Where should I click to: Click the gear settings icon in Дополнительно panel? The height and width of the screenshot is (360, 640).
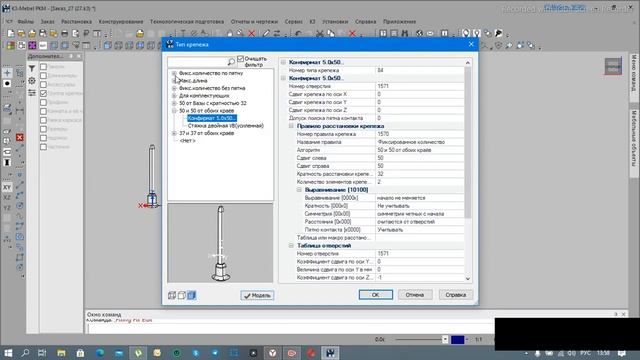32,81
